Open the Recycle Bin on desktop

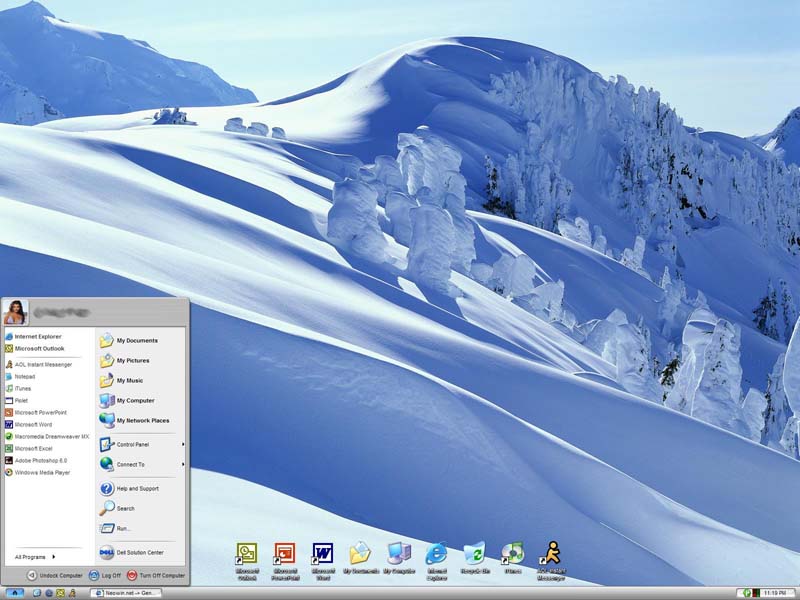coord(474,554)
